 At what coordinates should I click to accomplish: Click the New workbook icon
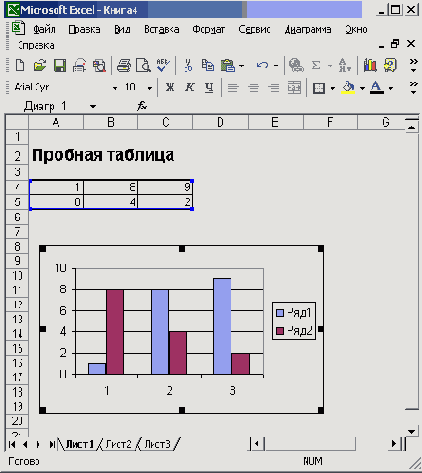[20, 65]
